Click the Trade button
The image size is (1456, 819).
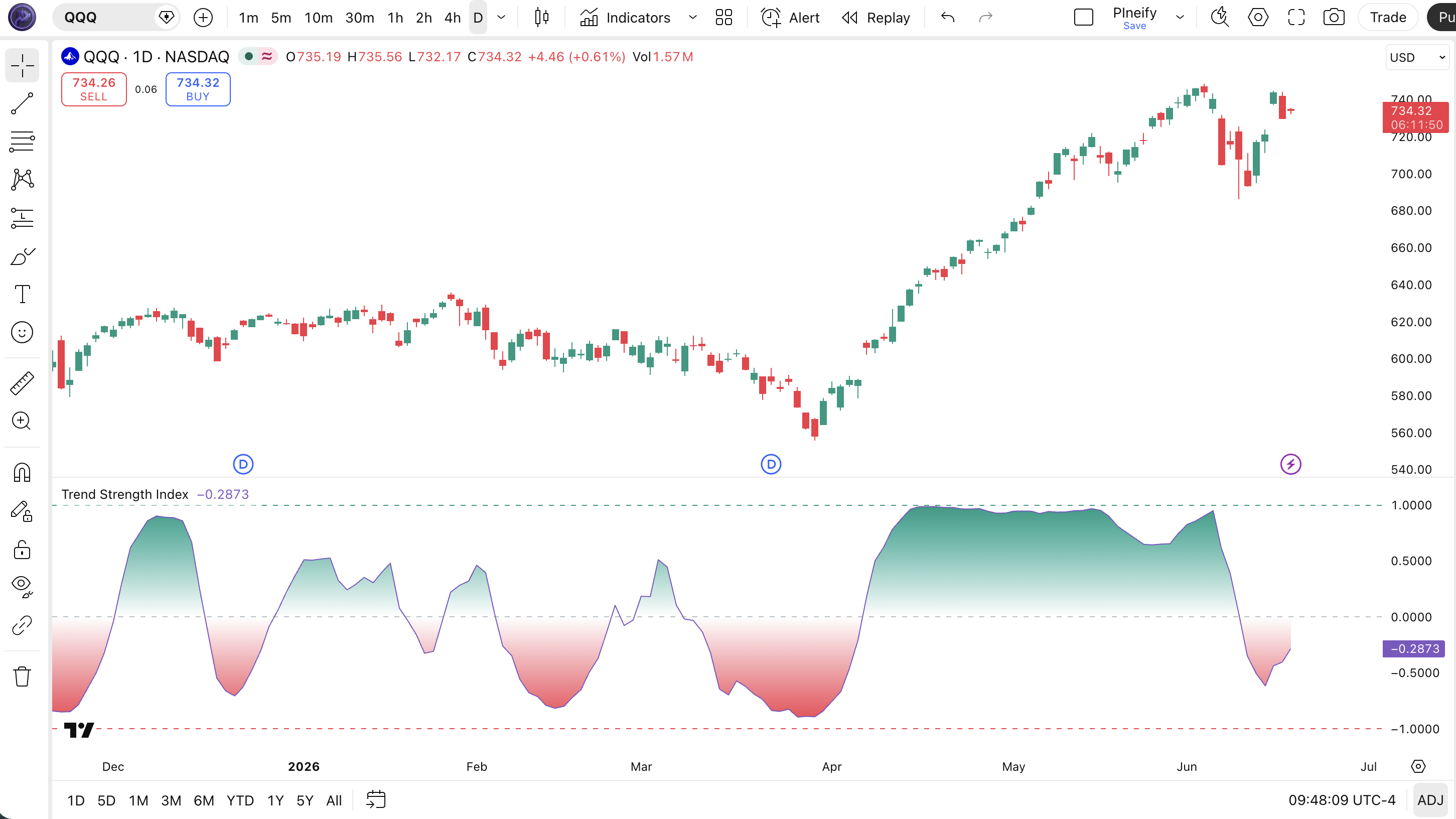click(x=1388, y=18)
